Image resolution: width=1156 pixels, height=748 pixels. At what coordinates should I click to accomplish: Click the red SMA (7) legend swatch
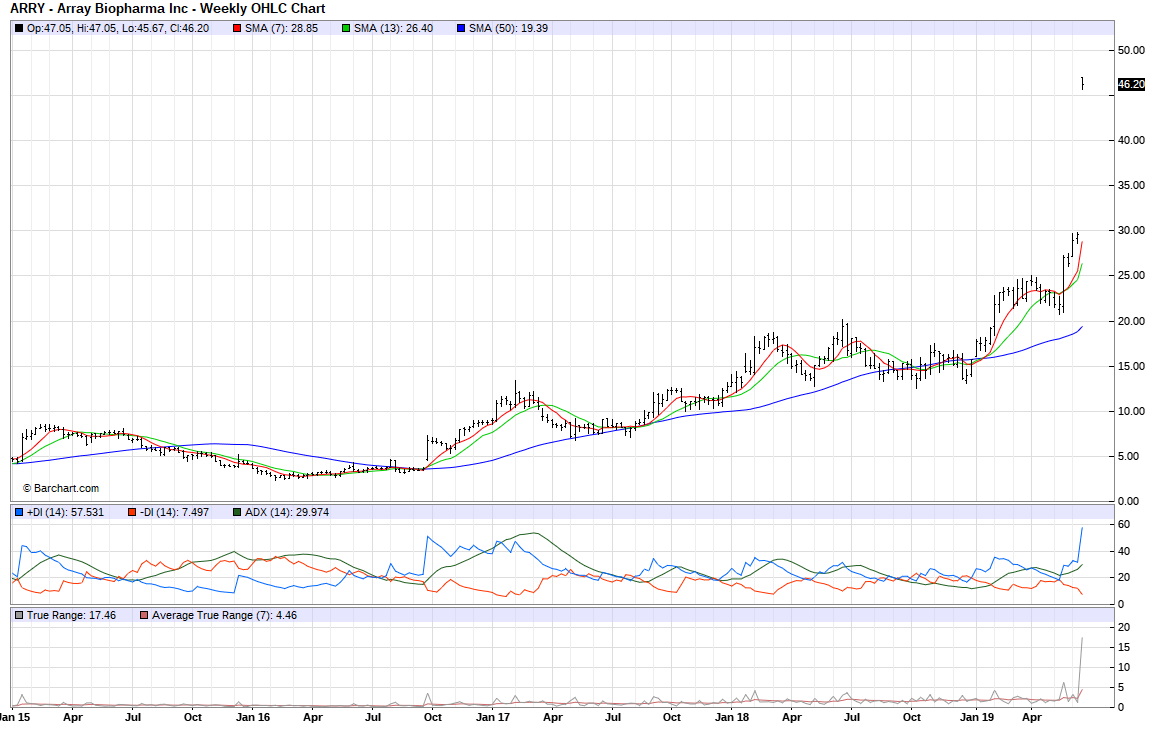click(237, 28)
